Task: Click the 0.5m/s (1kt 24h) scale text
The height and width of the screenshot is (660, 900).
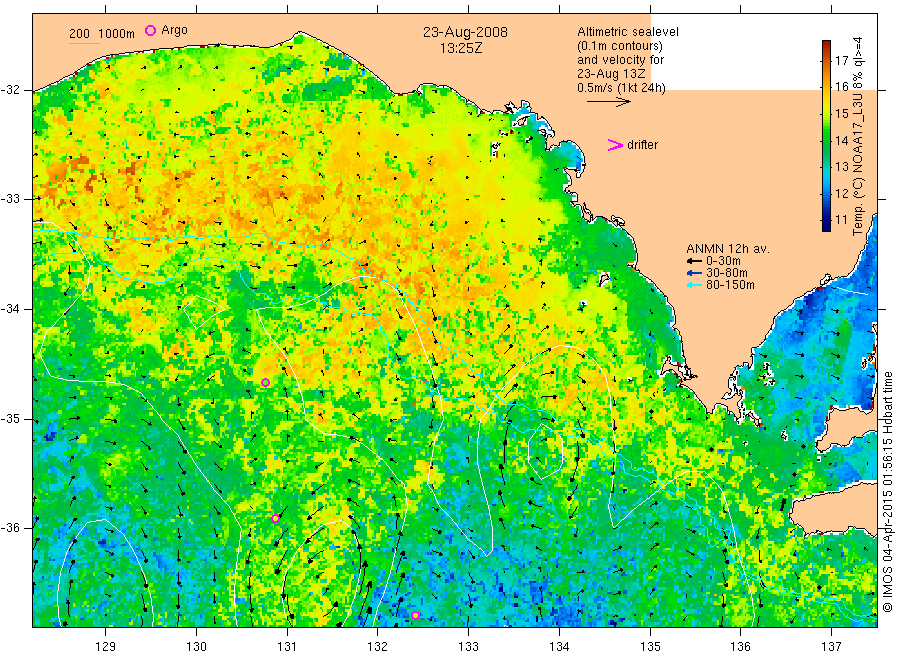Action: pos(622,88)
